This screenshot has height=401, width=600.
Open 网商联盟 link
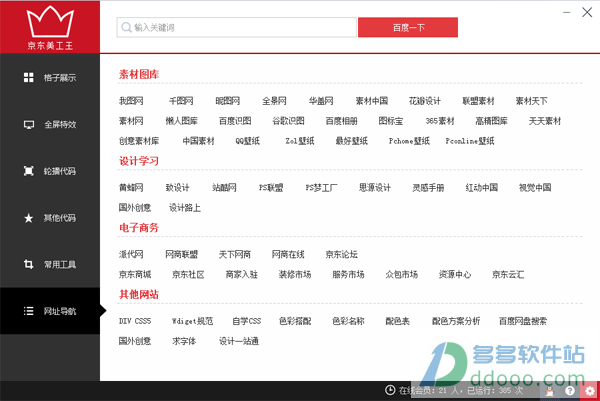pos(181,254)
